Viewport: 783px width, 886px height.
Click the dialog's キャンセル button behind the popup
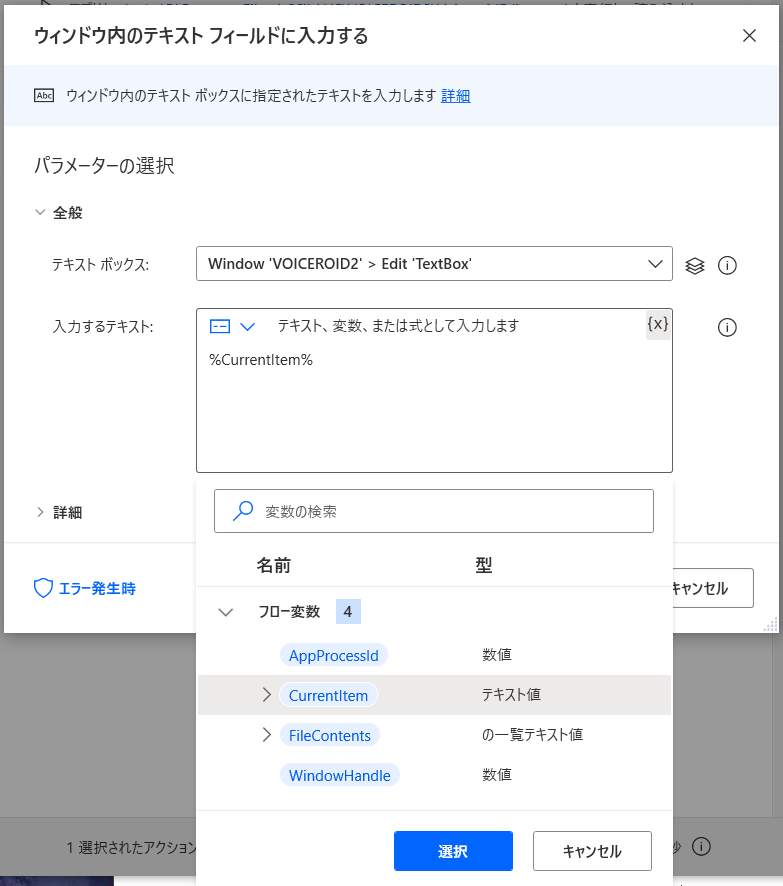(713, 588)
